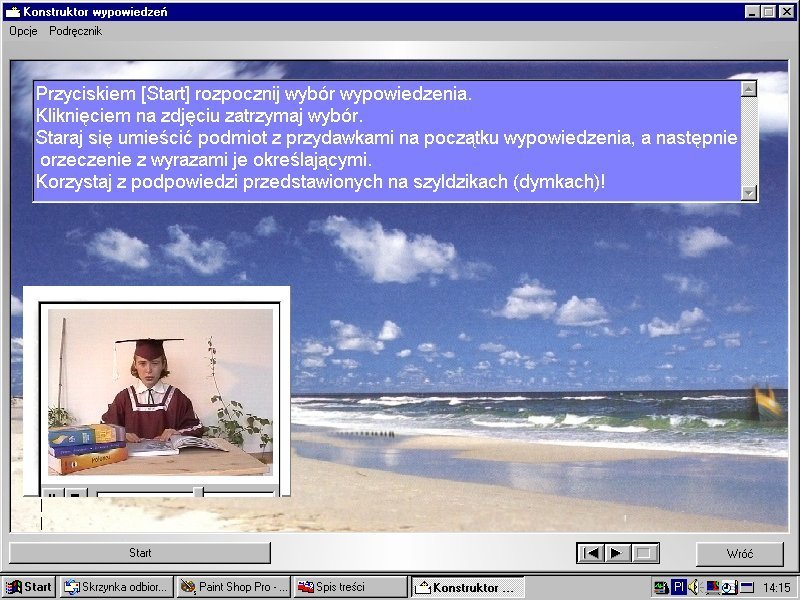Viewport: 800px width, 600px height.
Task: Switch to Spis treści taskbar window
Action: [350, 587]
